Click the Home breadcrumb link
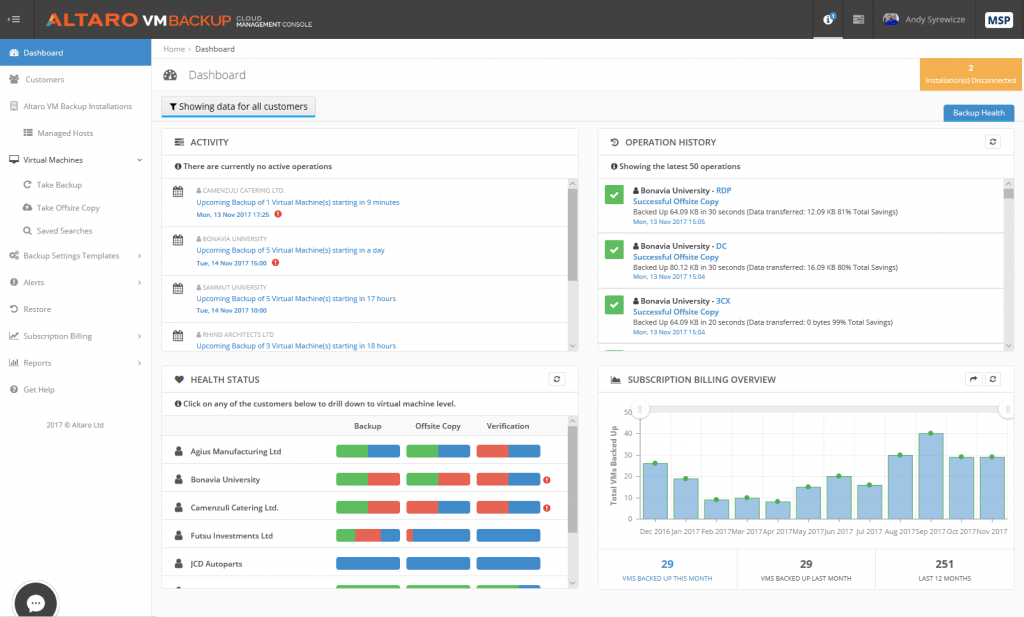This screenshot has height=617, width=1024. point(174,49)
